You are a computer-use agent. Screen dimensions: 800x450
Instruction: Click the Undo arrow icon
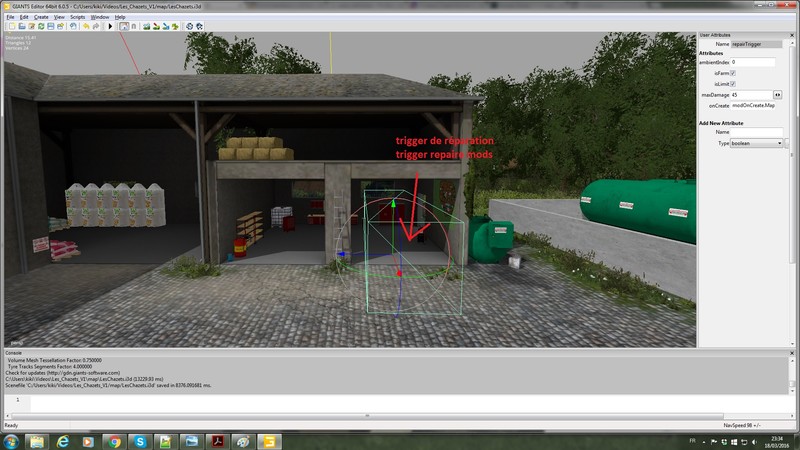[85, 27]
